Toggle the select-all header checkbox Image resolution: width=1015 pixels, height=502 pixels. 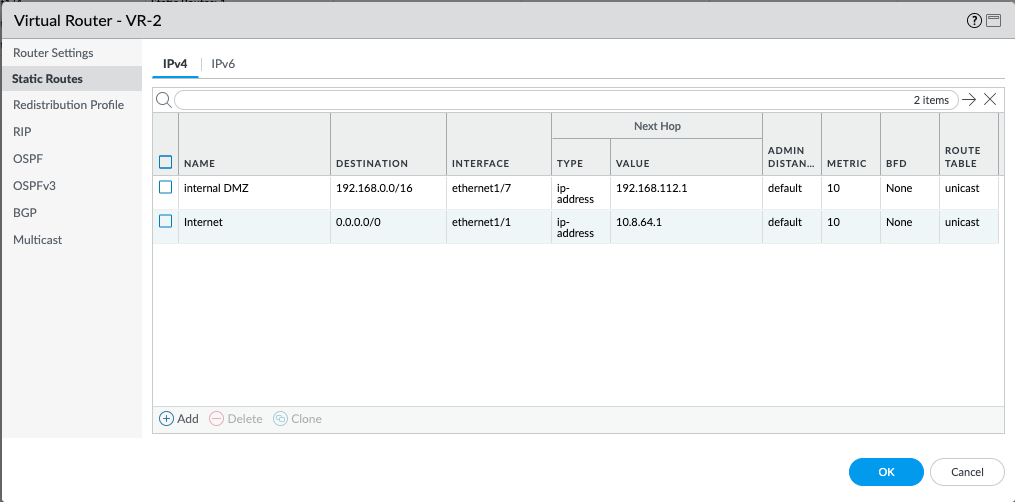click(x=166, y=162)
